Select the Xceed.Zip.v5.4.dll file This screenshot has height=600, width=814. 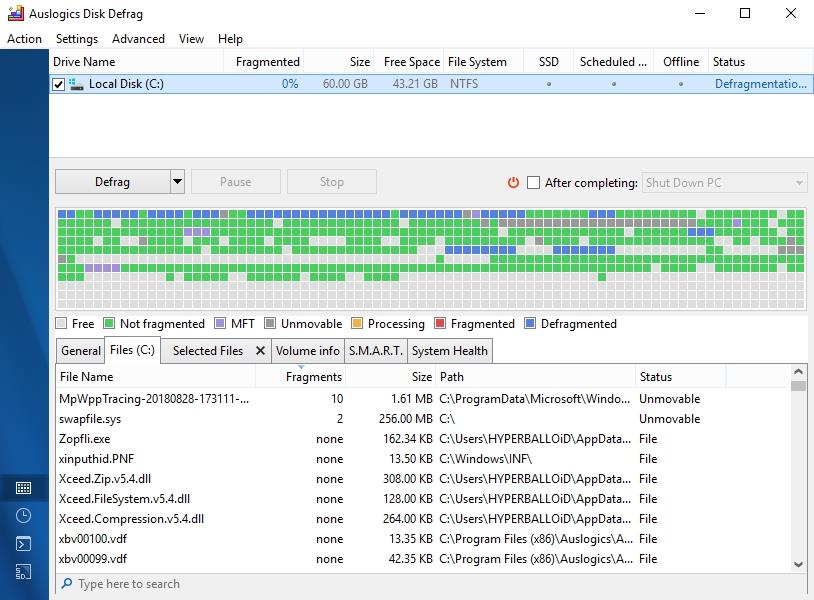click(x=423, y=479)
